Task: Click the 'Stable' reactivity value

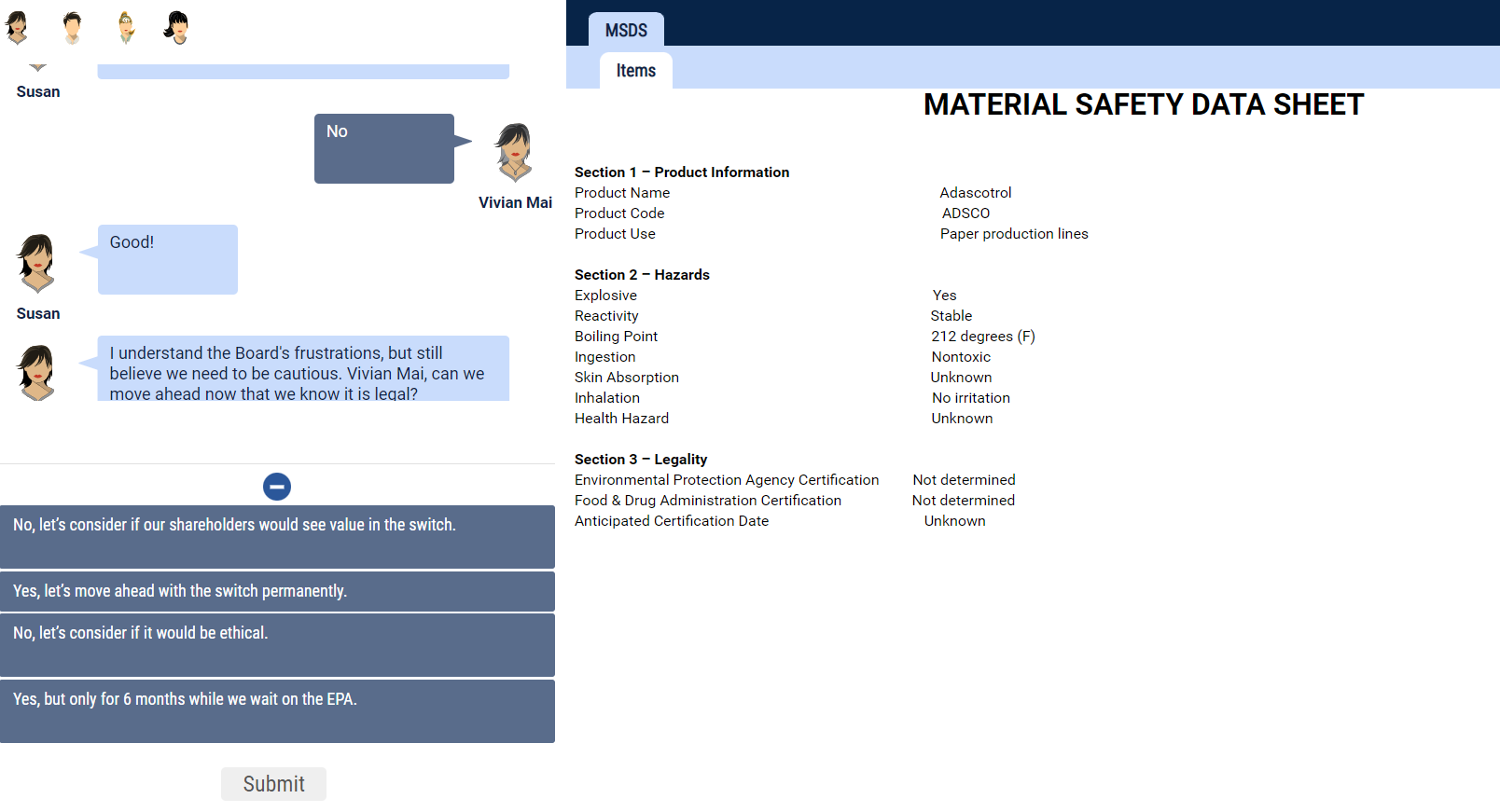Action: [951, 316]
